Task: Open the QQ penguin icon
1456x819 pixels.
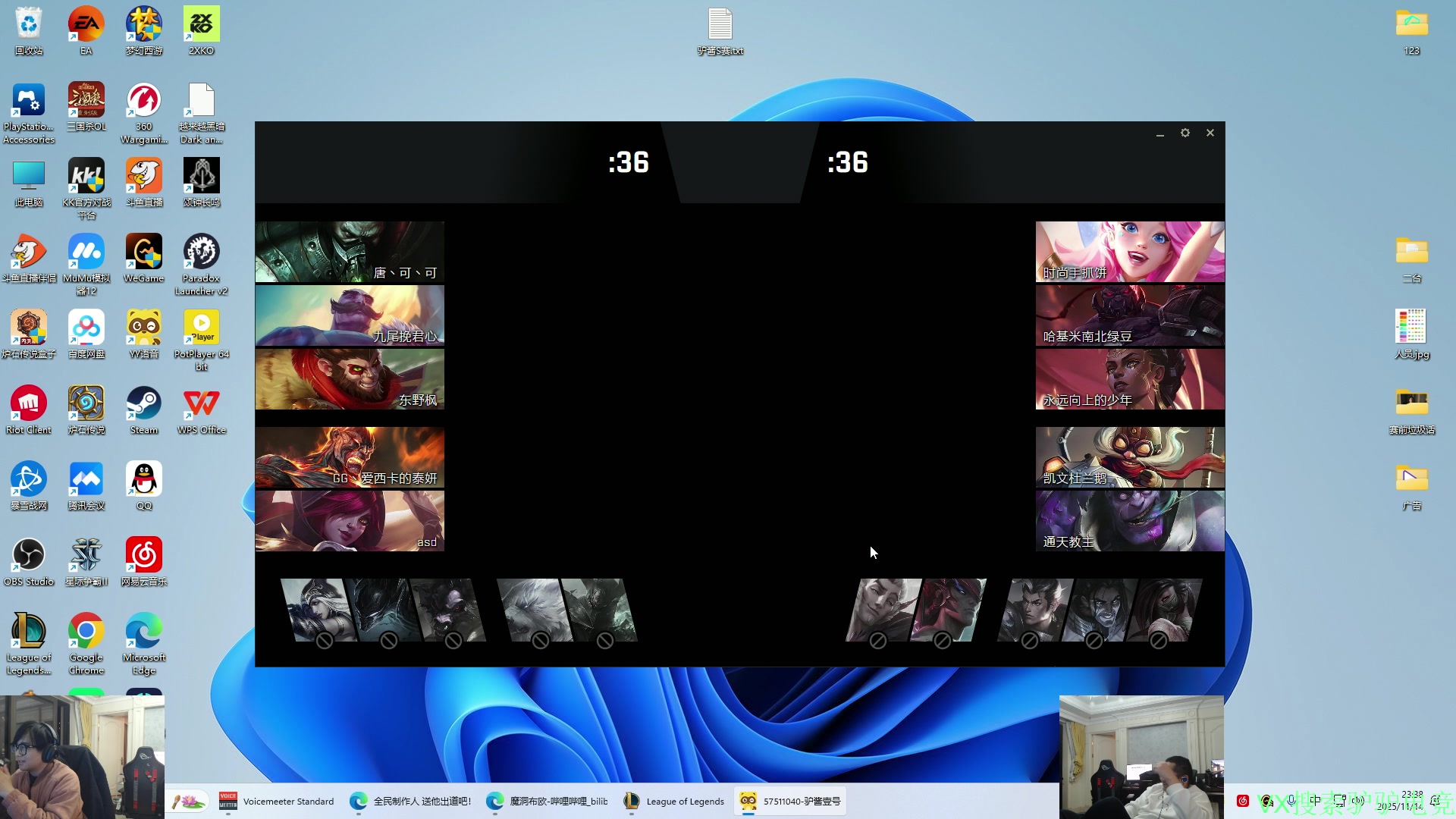Action: pos(143,480)
